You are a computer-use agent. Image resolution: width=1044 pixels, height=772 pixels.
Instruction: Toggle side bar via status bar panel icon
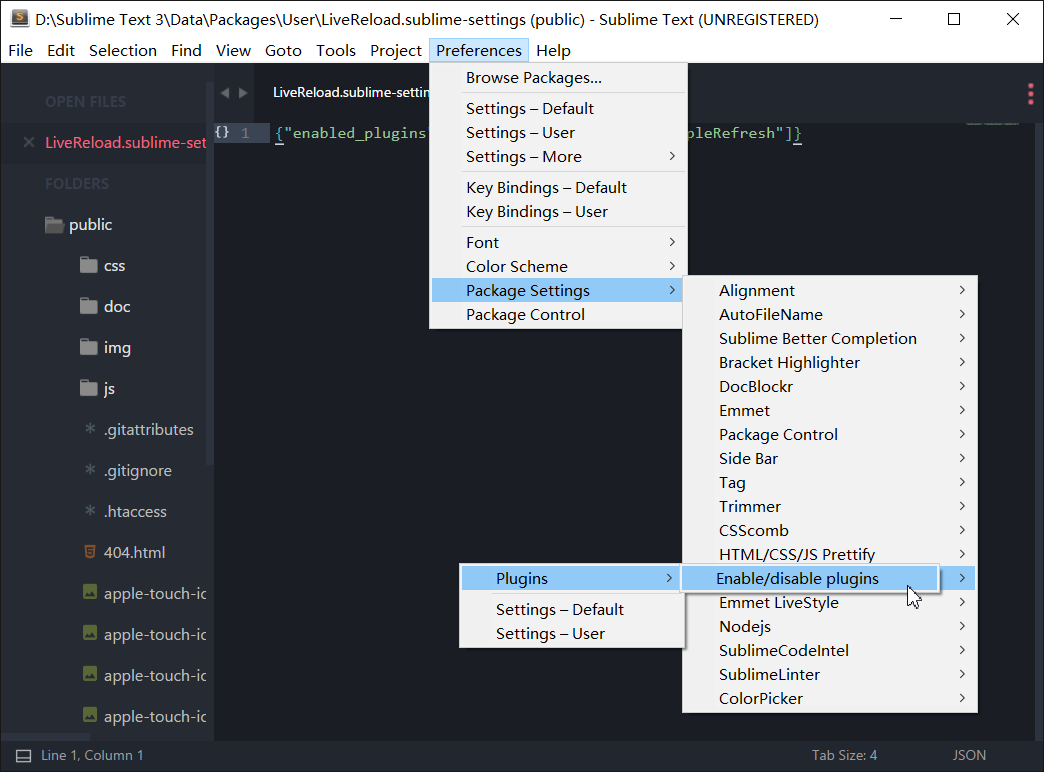(x=23, y=755)
